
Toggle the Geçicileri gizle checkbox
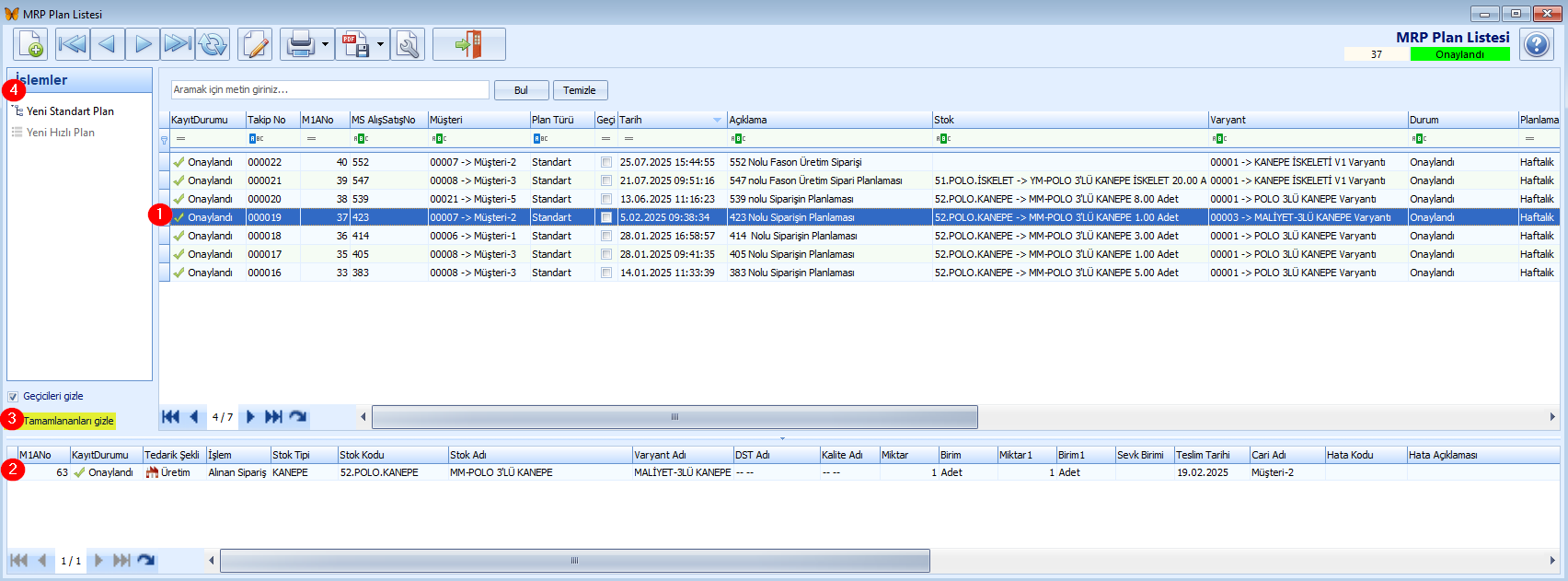click(x=13, y=397)
